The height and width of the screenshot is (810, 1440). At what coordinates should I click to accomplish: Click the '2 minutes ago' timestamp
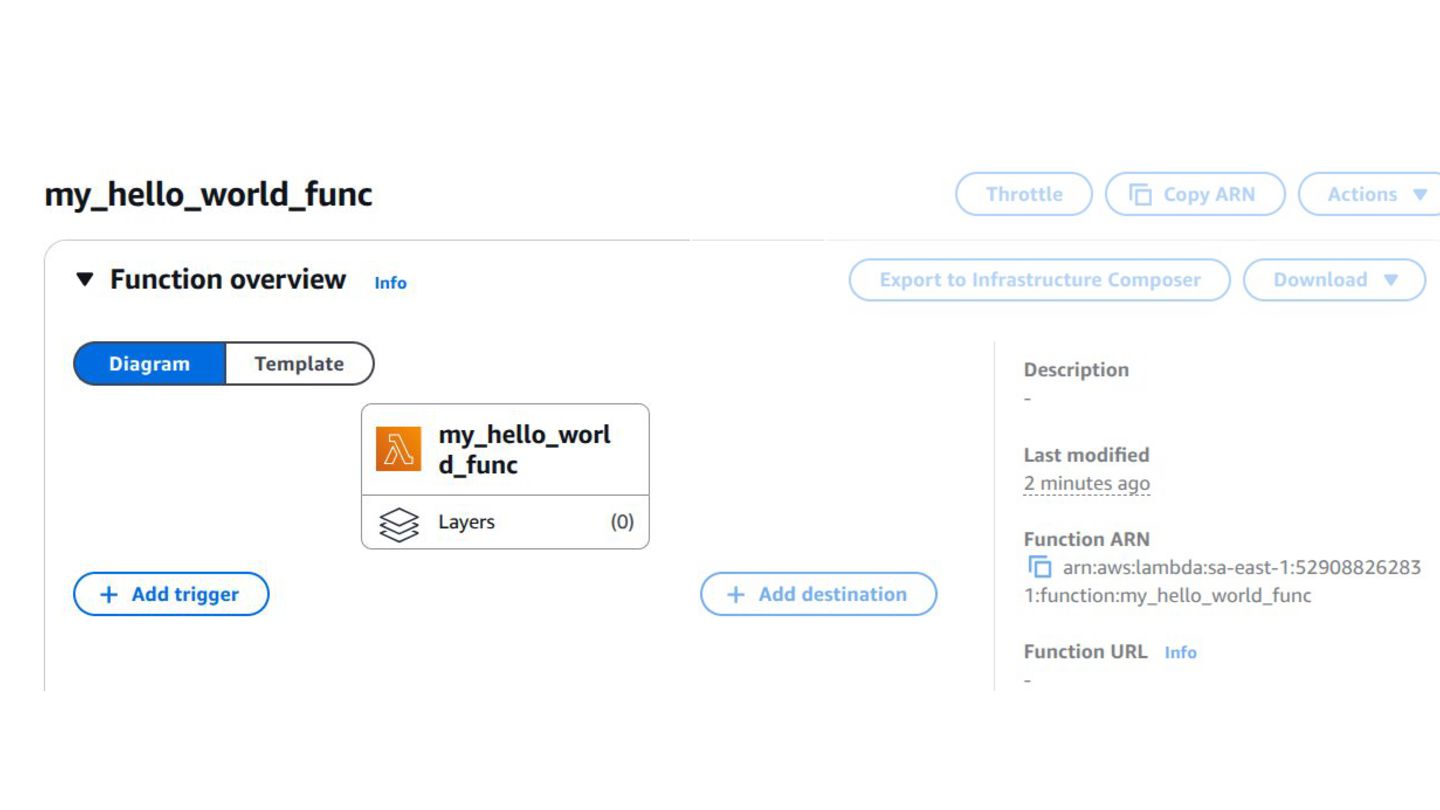coord(1086,484)
